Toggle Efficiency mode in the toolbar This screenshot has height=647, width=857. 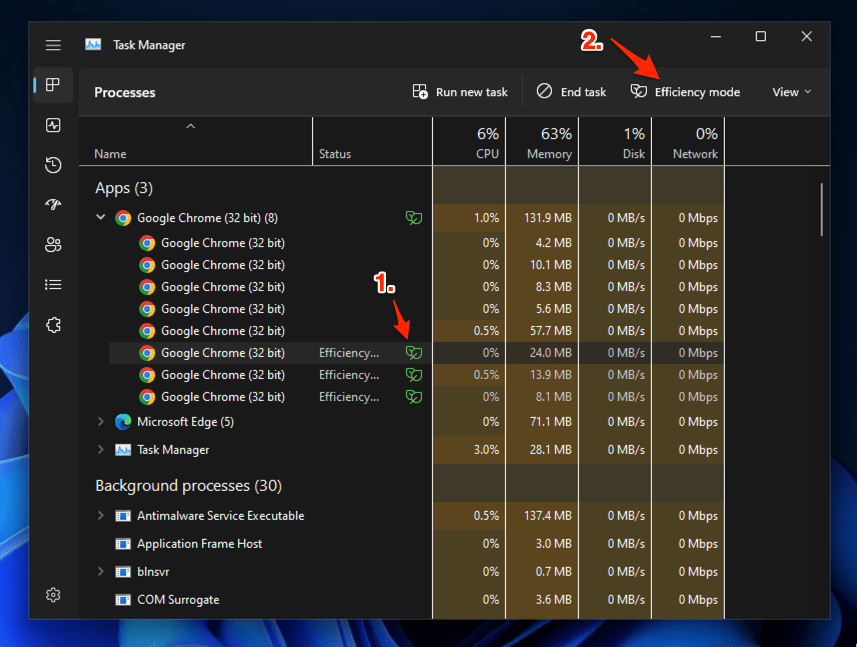[x=685, y=92]
